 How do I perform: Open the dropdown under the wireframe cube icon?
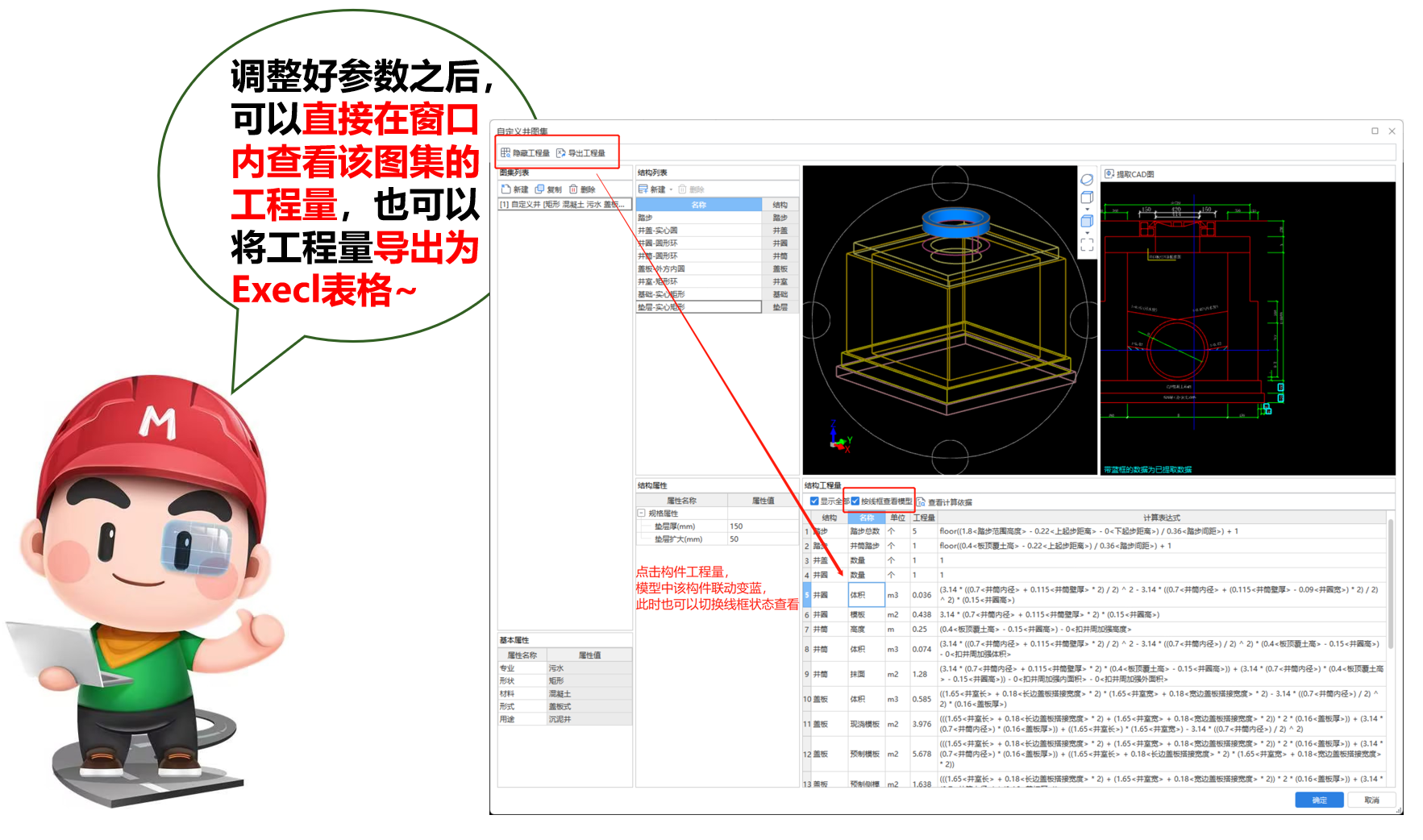1087,209
